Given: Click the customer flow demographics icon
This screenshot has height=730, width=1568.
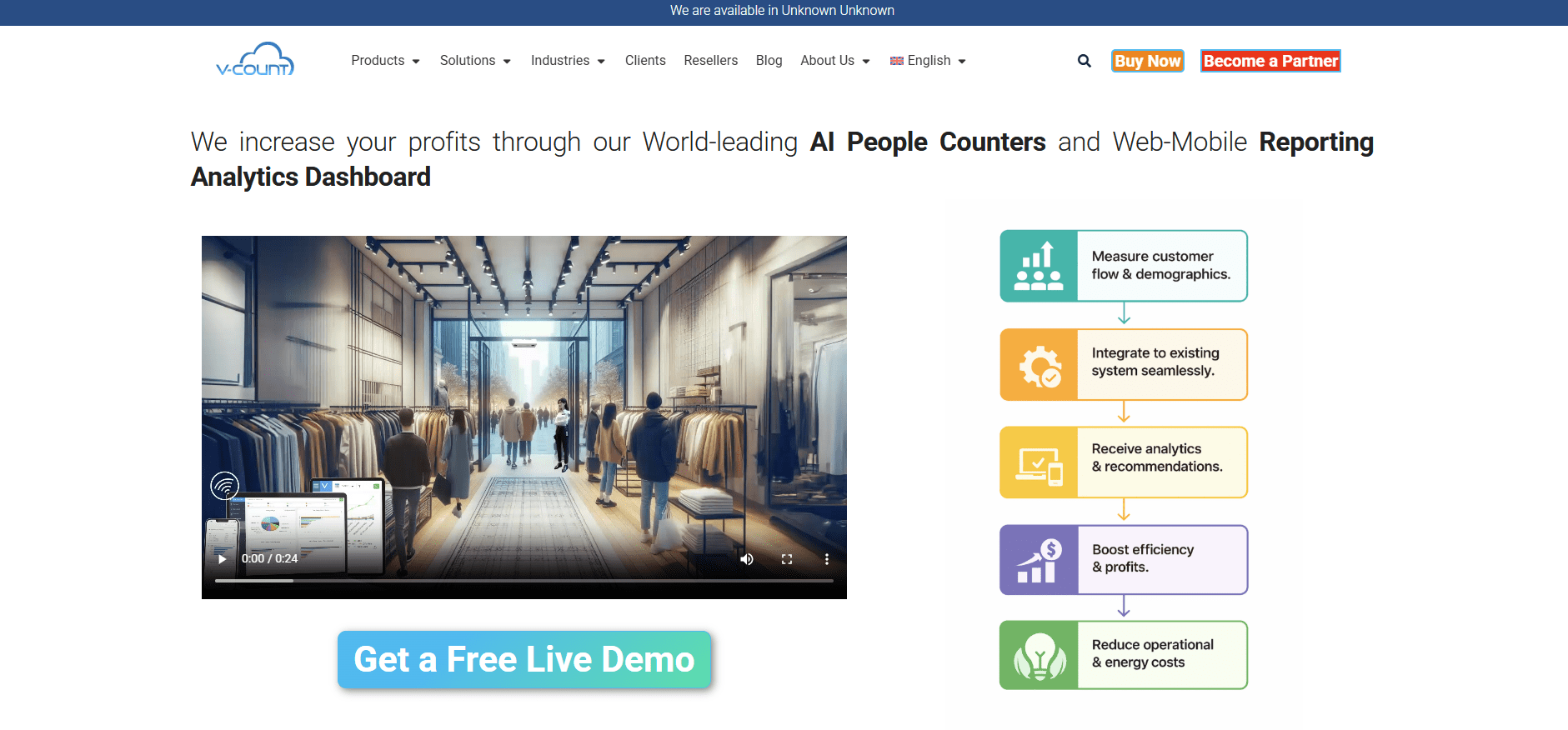Looking at the screenshot, I should [x=1039, y=266].
